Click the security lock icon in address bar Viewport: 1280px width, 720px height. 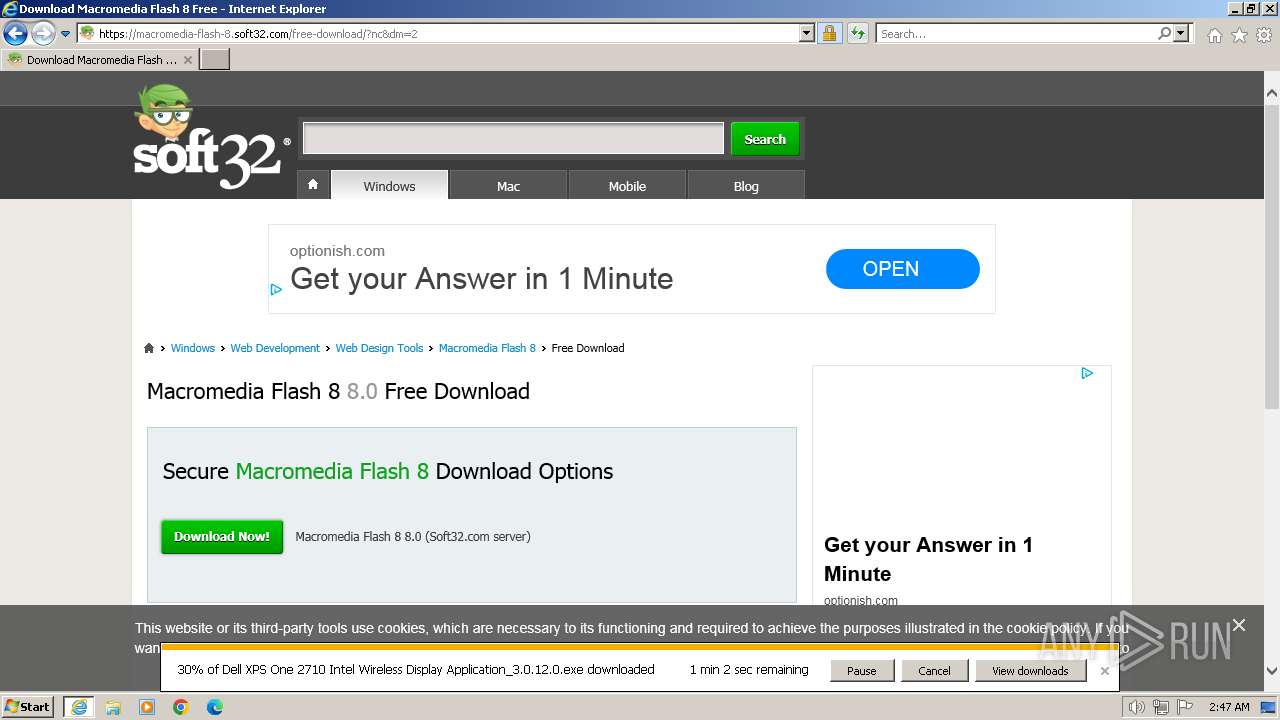829,34
